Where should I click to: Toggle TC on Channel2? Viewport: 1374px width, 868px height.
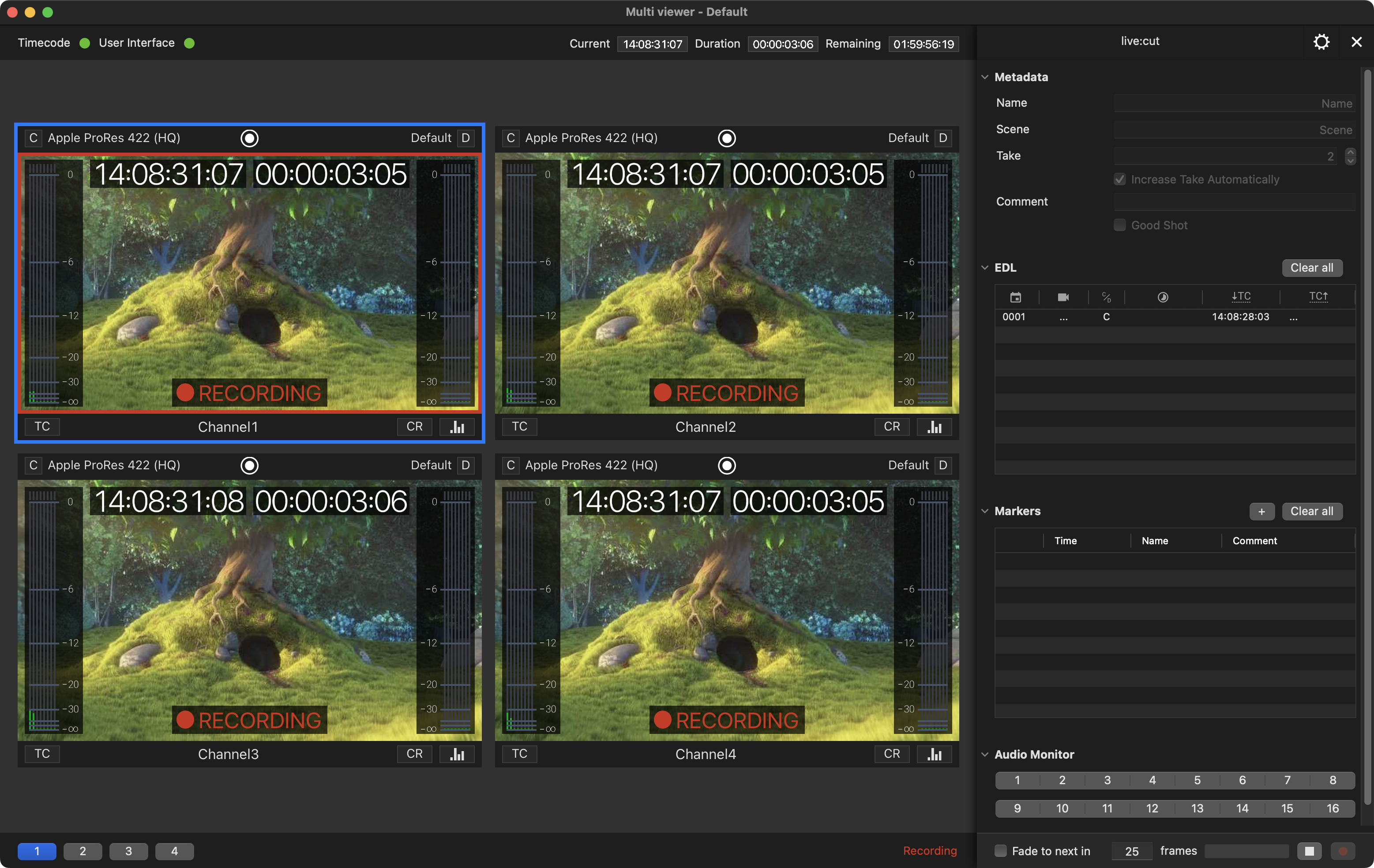point(519,427)
